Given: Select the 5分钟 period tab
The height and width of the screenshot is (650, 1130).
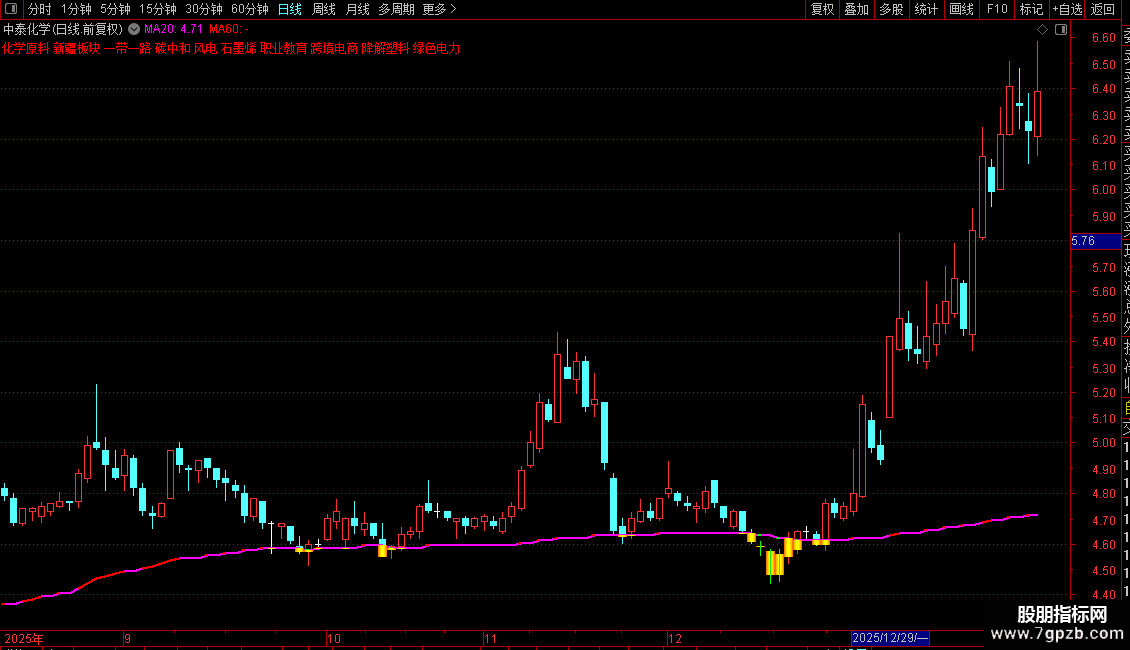Looking at the screenshot, I should pos(115,9).
